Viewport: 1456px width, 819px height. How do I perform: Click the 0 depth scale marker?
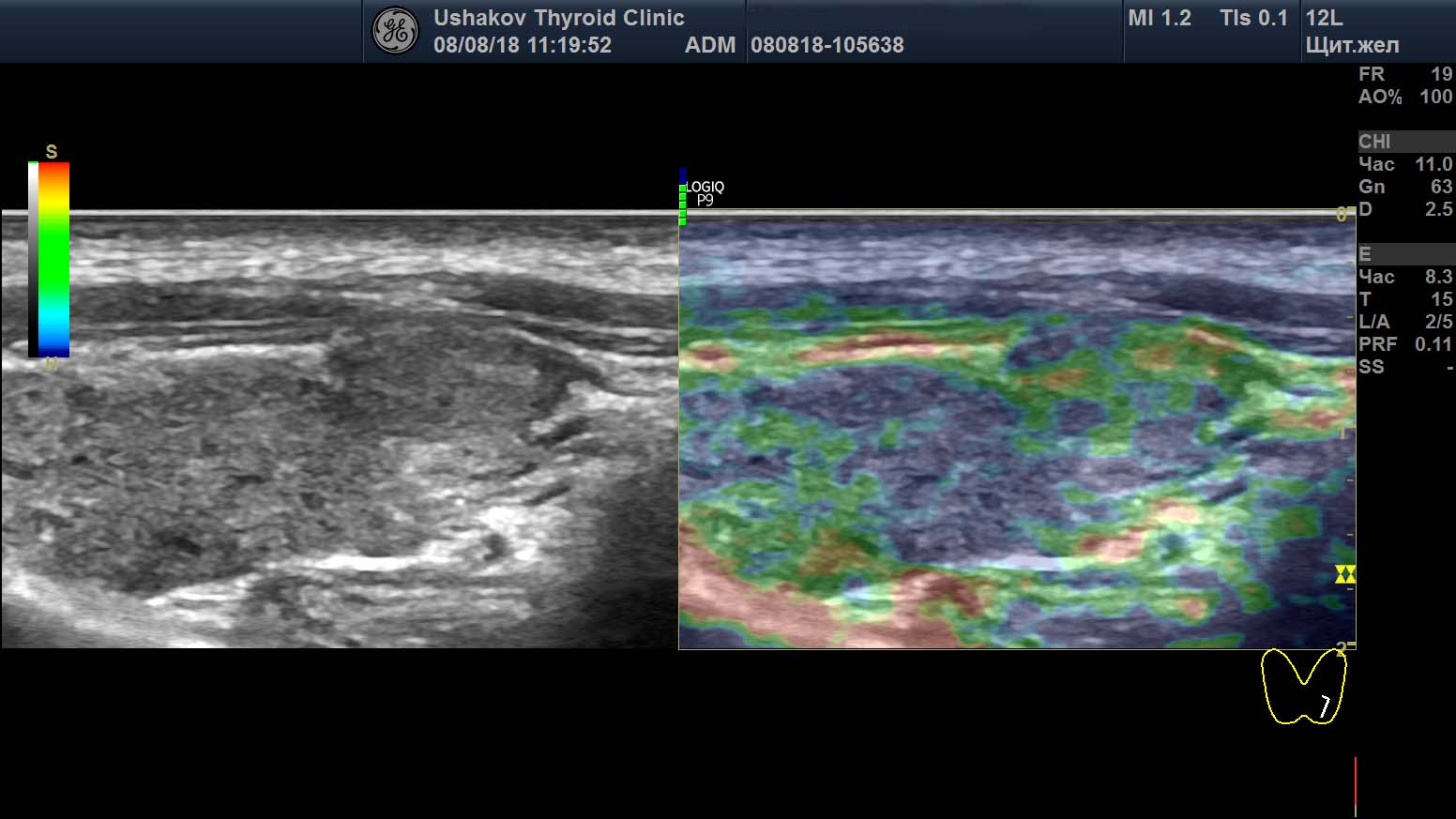(1342, 215)
